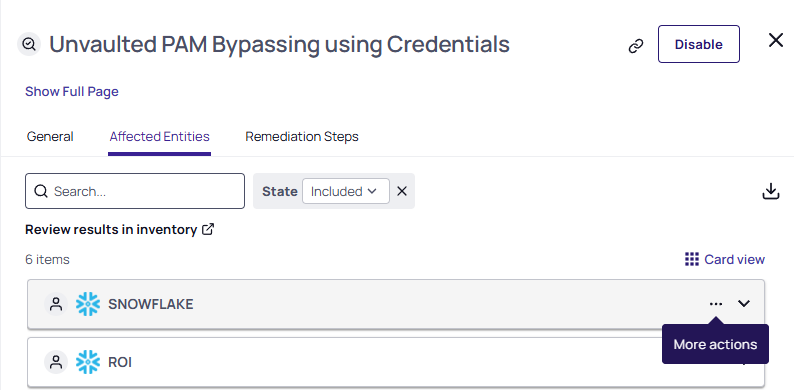Open the State Included dropdown
Viewport: 794px width, 390px height.
pos(346,191)
